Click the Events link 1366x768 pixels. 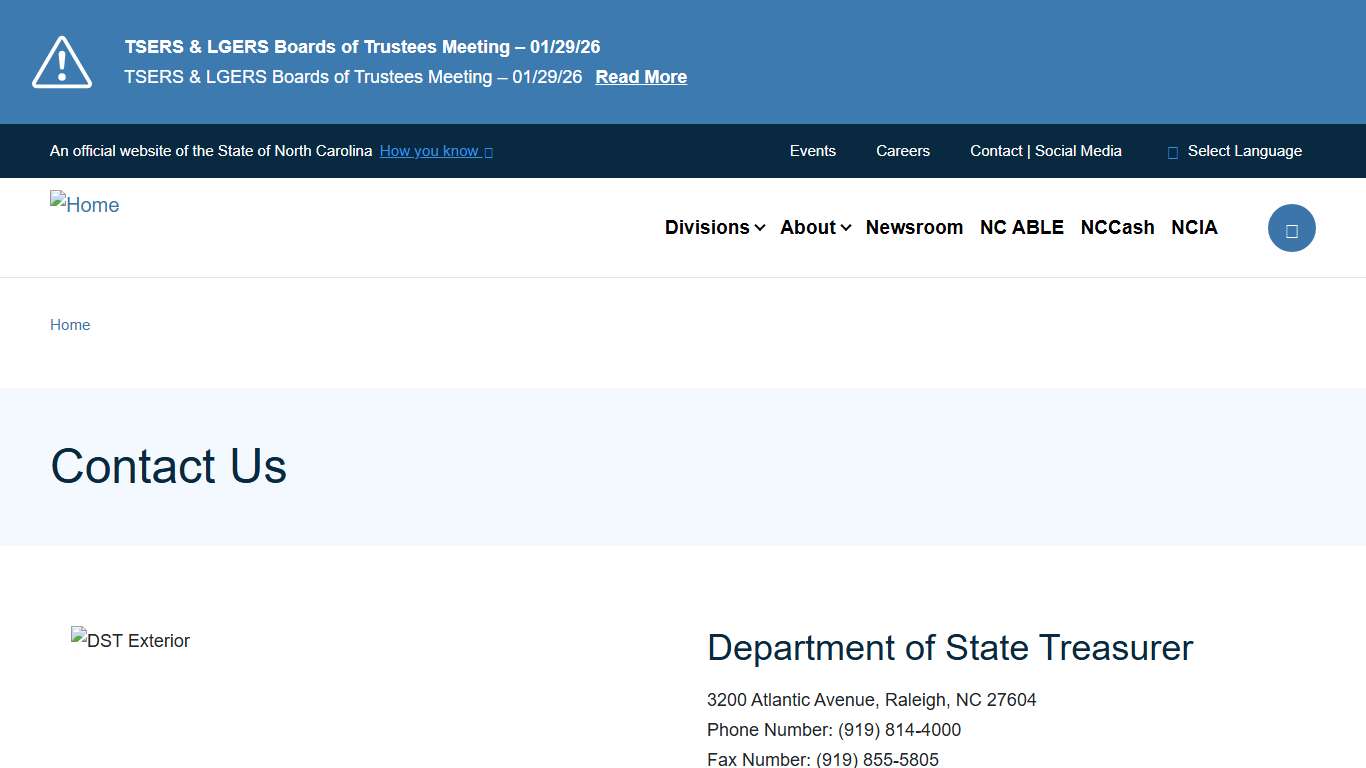point(812,151)
